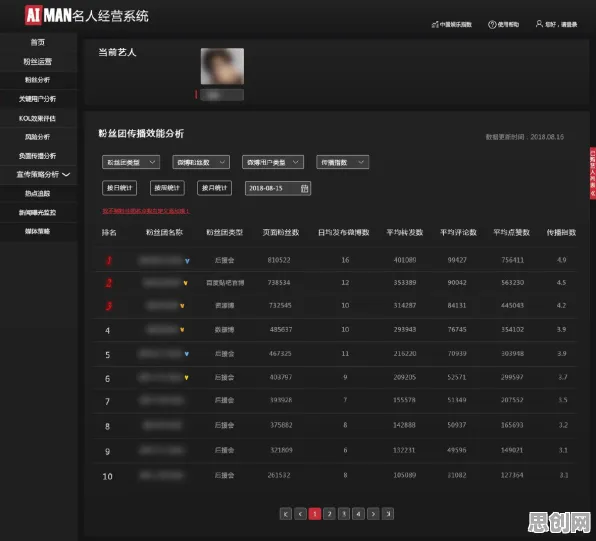Click the 中国娱乐指数 header link
This screenshot has height=541, width=596.
click(456, 25)
